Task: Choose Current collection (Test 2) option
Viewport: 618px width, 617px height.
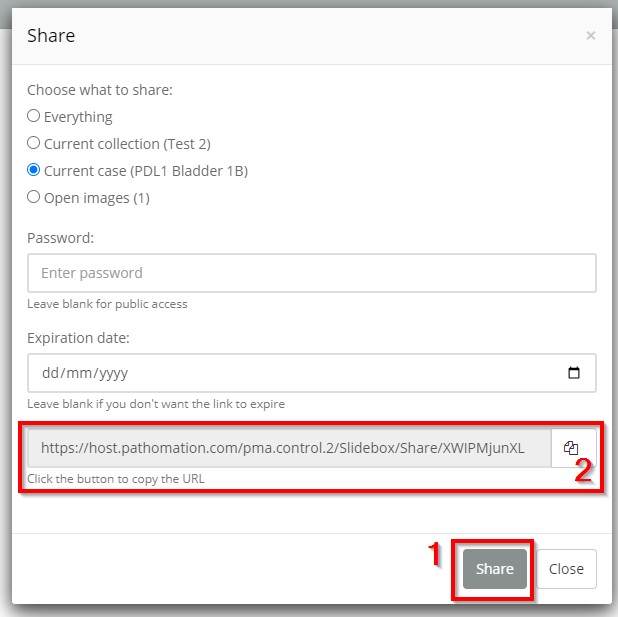Action: click(34, 143)
